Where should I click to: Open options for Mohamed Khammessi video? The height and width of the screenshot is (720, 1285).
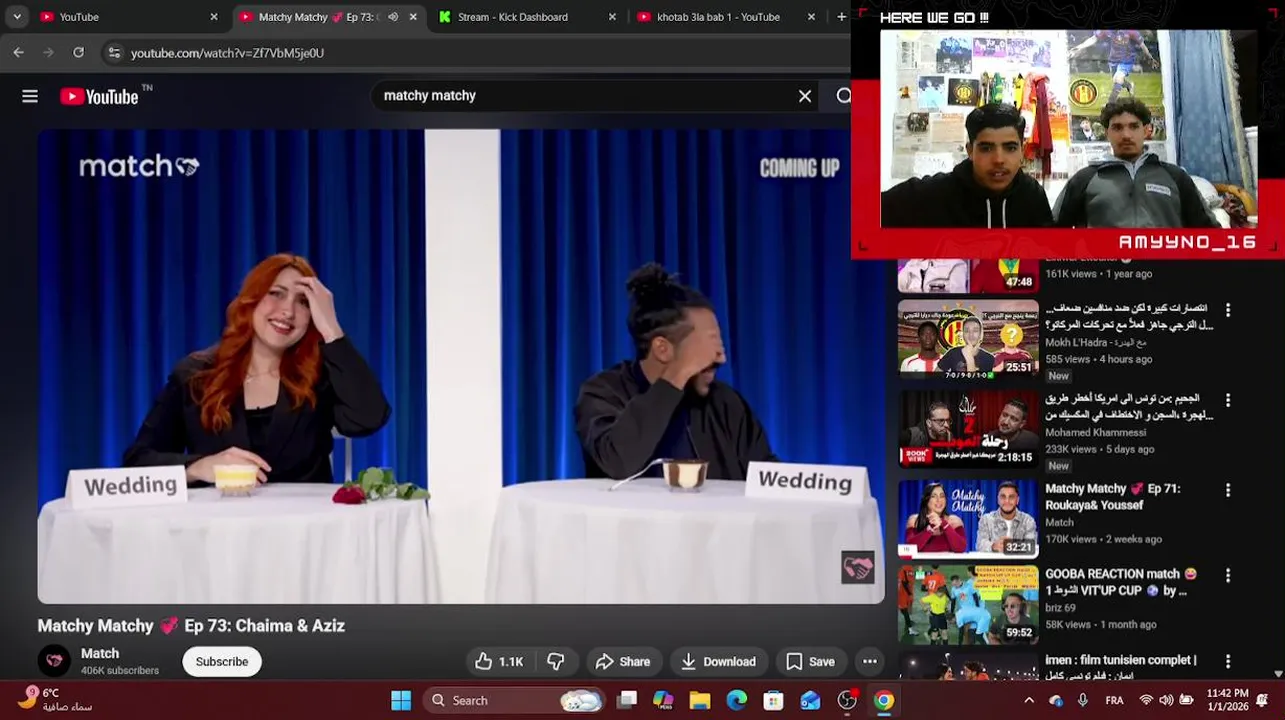click(x=1228, y=401)
